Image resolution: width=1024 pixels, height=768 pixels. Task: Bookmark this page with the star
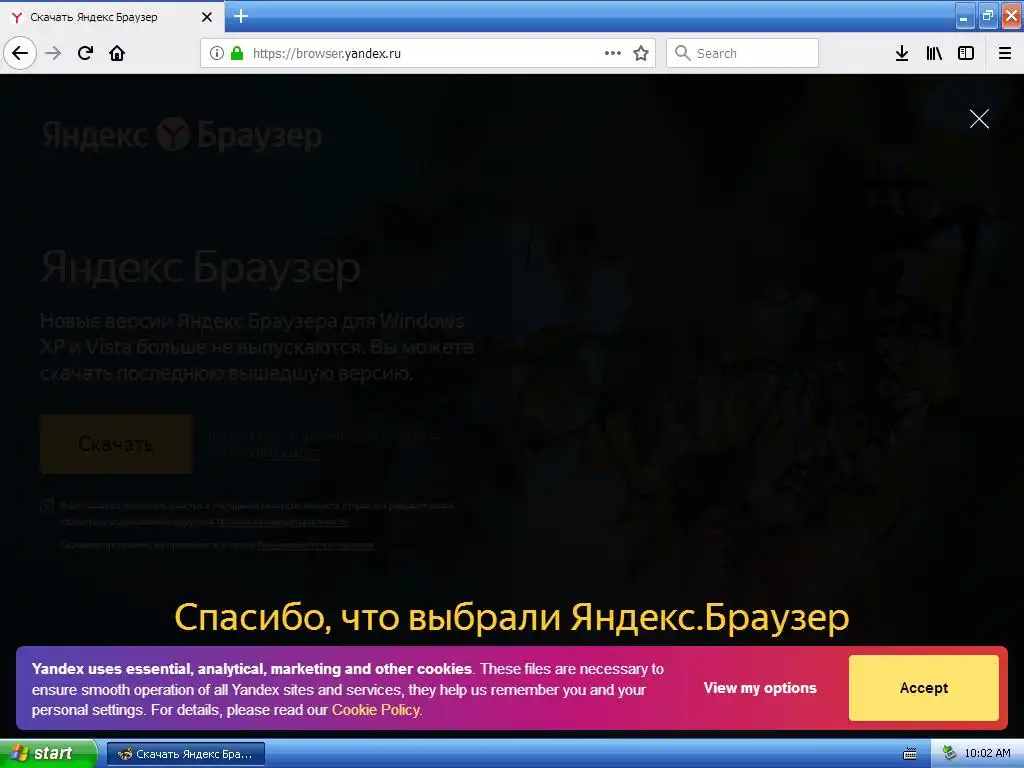coord(641,53)
